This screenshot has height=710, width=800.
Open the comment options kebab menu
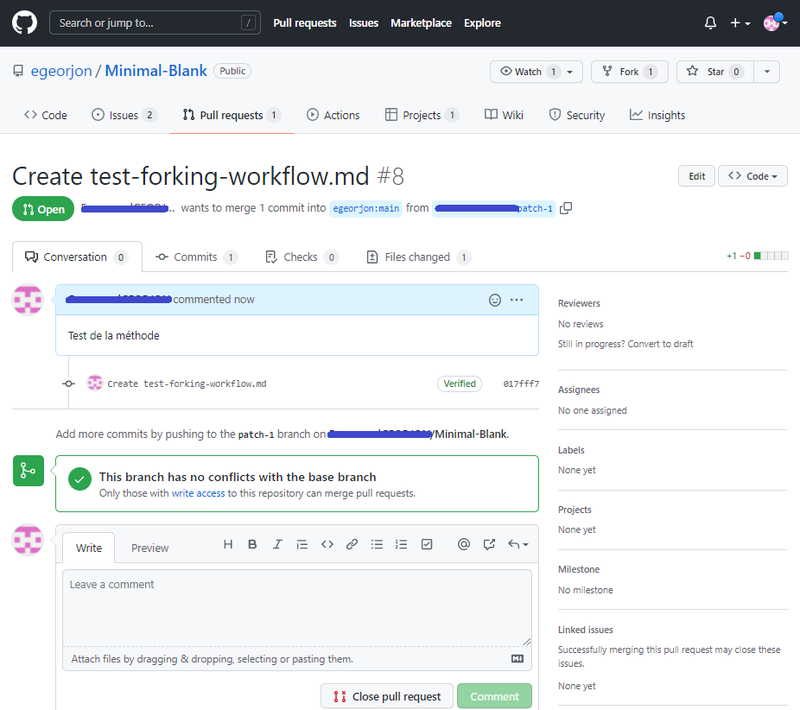point(517,300)
